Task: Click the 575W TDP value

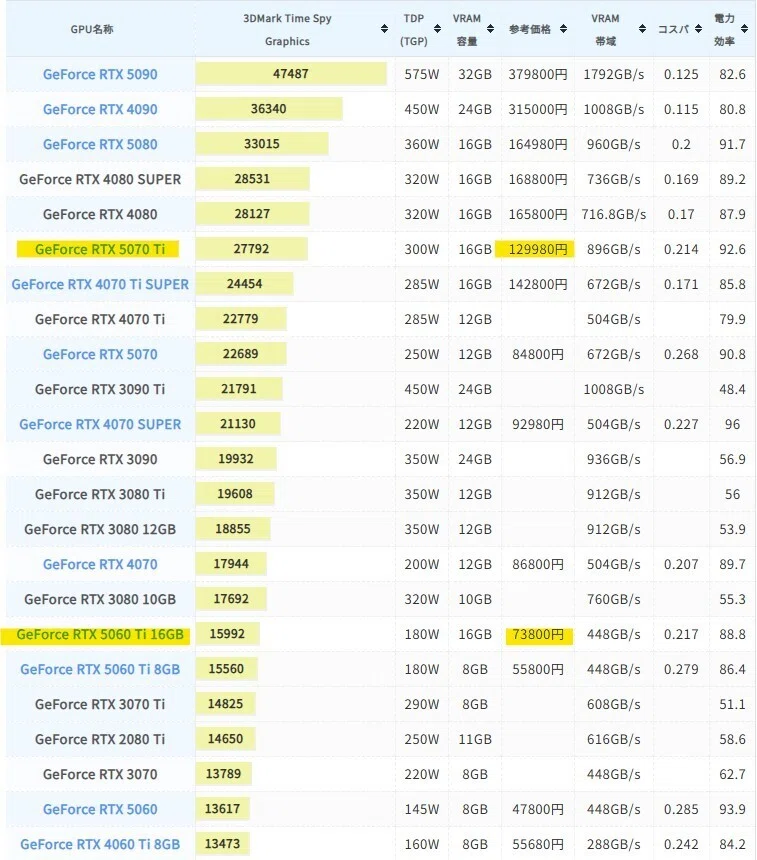Action: pyautogui.click(x=422, y=74)
